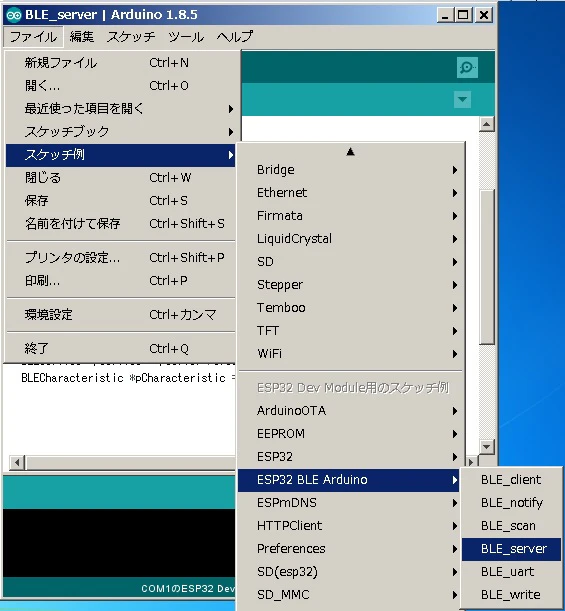Click the editor vertical scrollbar up arrow
The height and width of the screenshot is (611, 565).
point(486,124)
